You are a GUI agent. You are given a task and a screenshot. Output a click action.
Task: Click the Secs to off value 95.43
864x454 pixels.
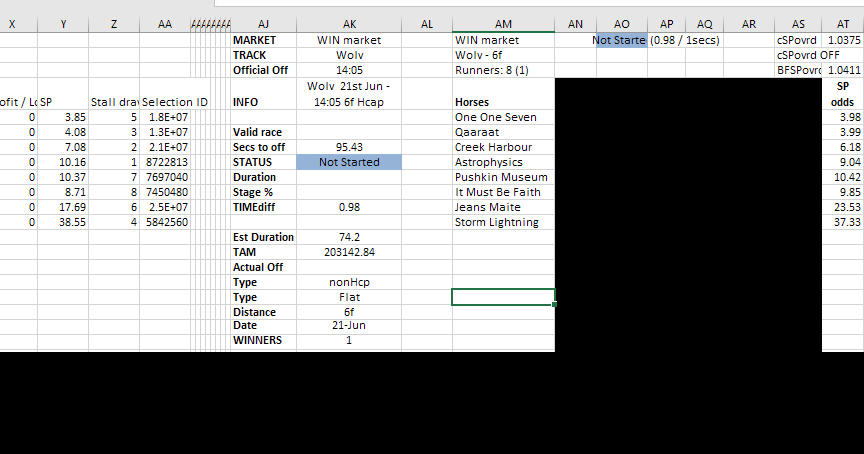tap(349, 147)
